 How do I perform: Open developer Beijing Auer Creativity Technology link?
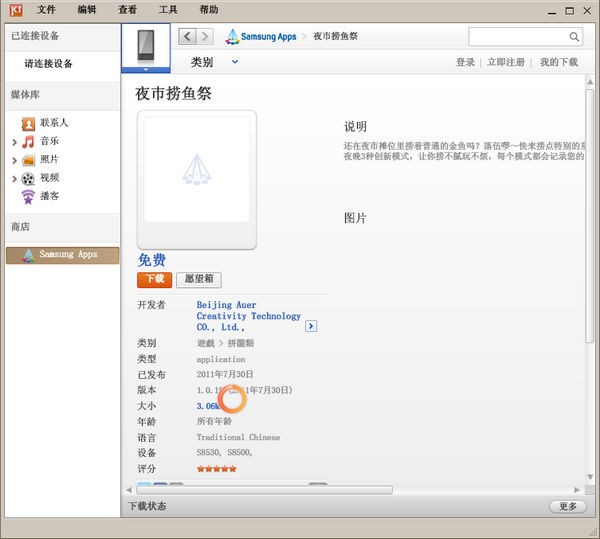[249, 316]
